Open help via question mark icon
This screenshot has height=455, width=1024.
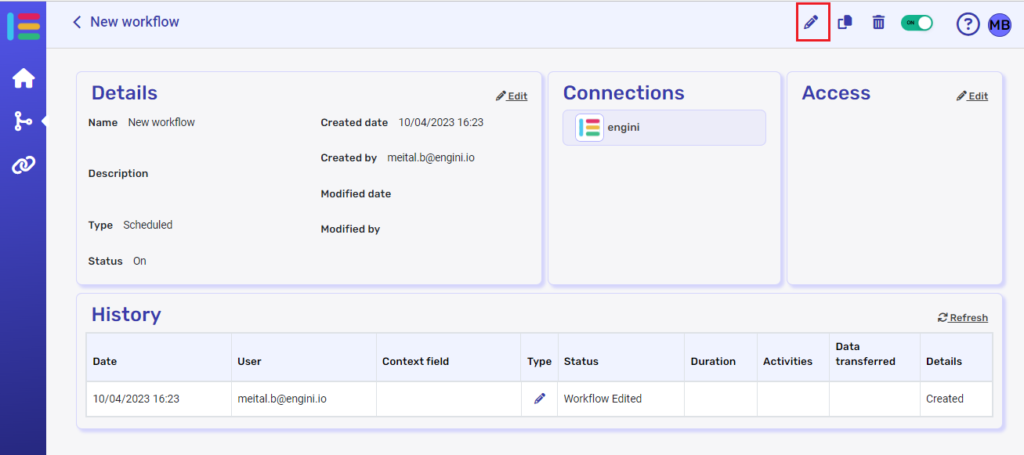[967, 24]
